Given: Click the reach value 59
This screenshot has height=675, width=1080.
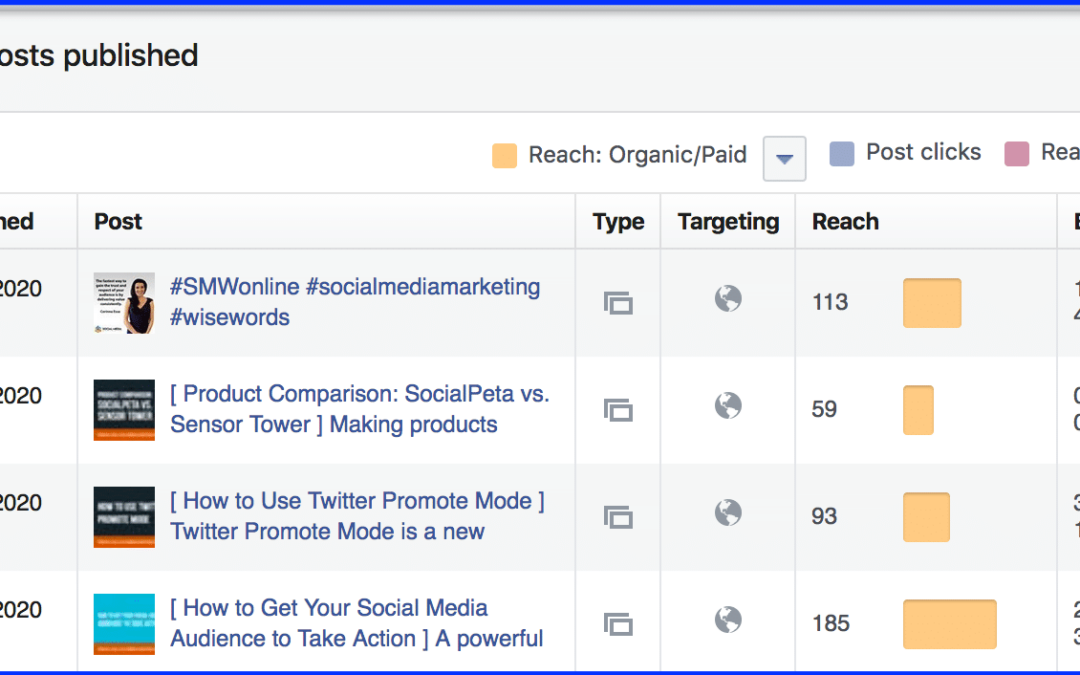Looking at the screenshot, I should pyautogui.click(x=824, y=409).
